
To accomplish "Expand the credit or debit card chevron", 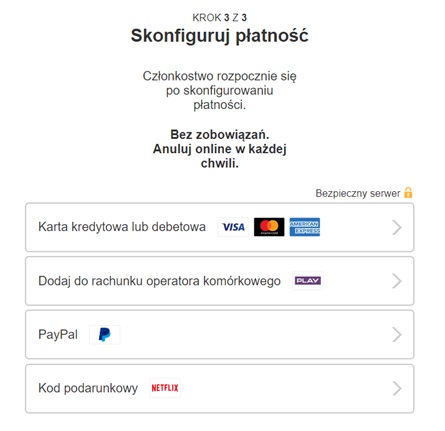I will [x=396, y=227].
